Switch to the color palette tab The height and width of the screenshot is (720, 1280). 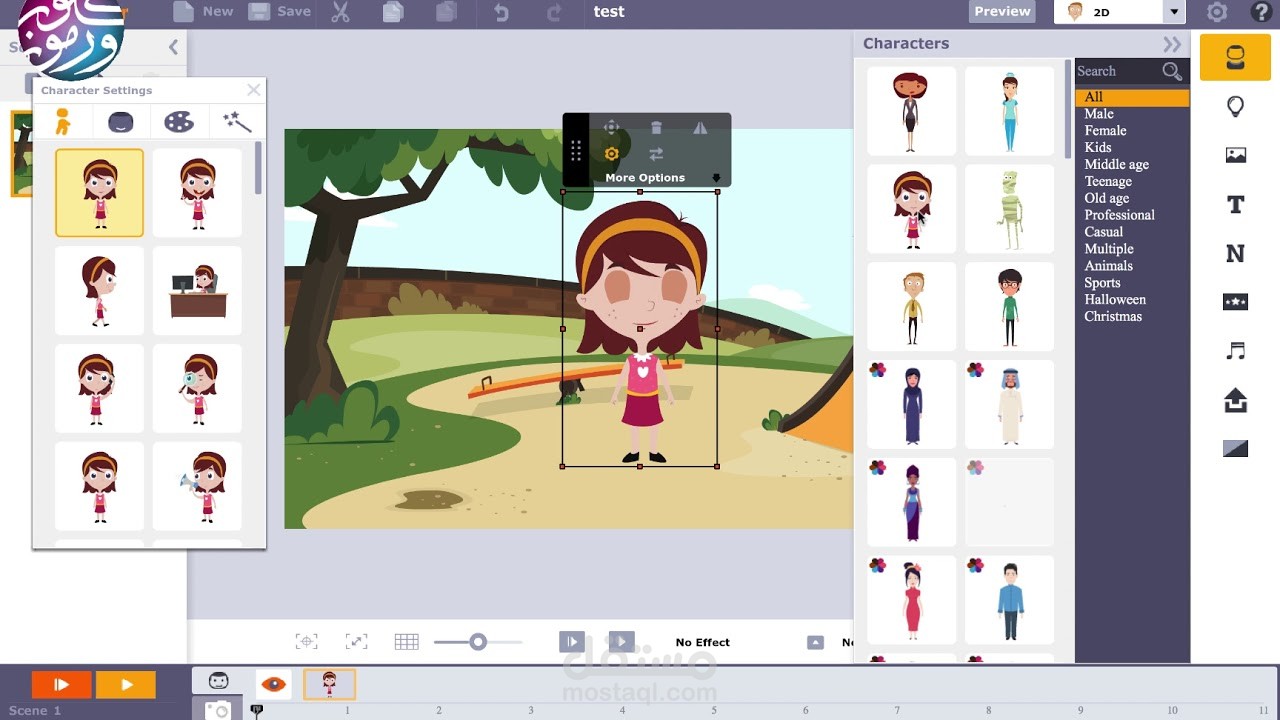point(179,122)
